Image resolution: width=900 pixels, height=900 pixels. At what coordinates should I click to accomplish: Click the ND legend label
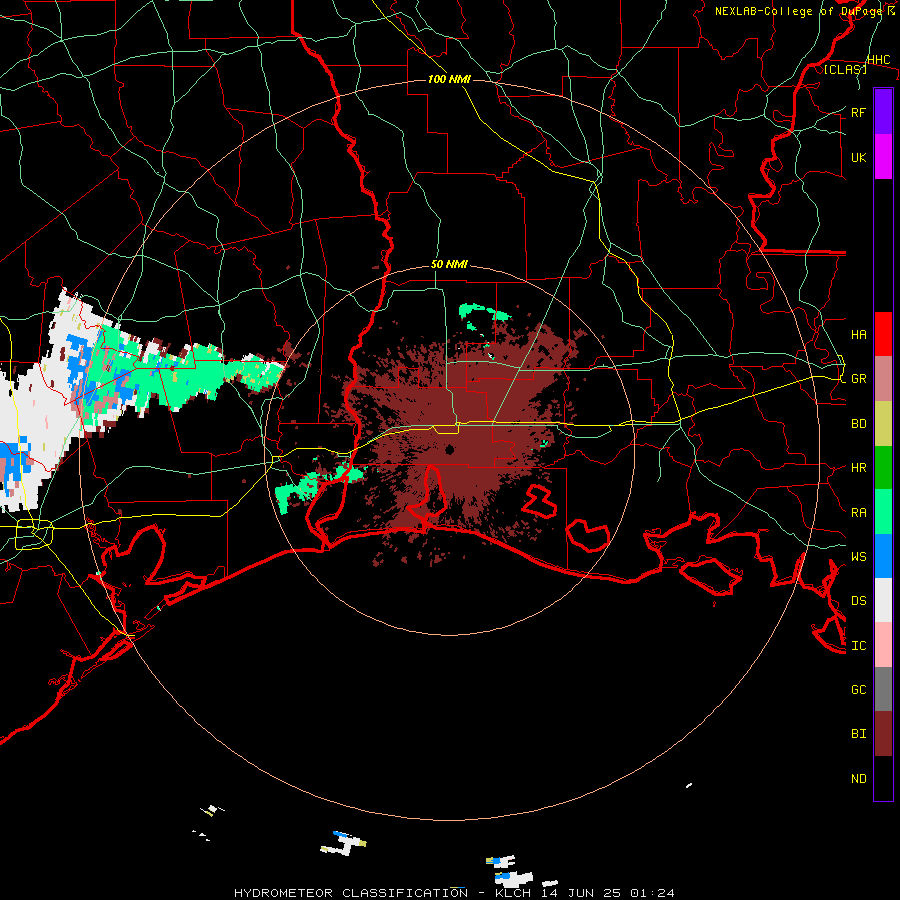[858, 778]
